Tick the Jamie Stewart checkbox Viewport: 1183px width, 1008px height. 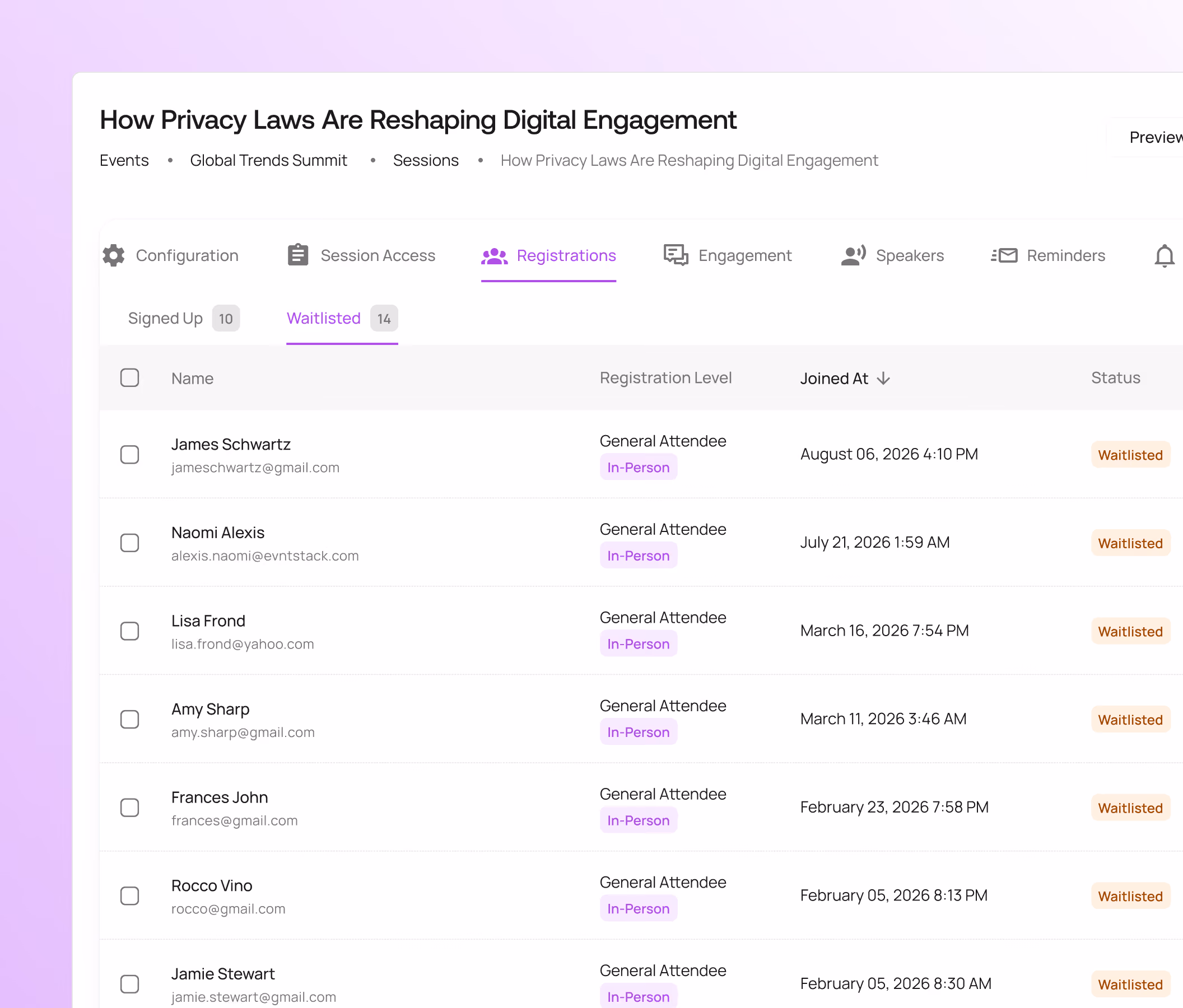coord(129,984)
